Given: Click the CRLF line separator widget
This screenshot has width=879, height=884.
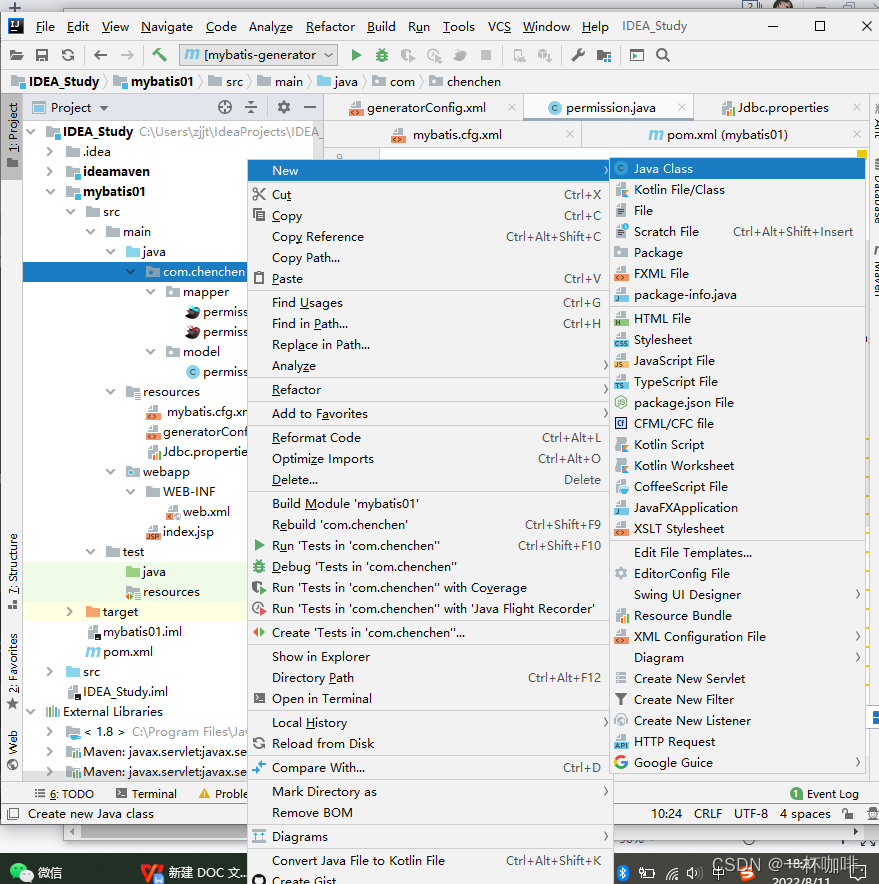Looking at the screenshot, I should tap(708, 814).
